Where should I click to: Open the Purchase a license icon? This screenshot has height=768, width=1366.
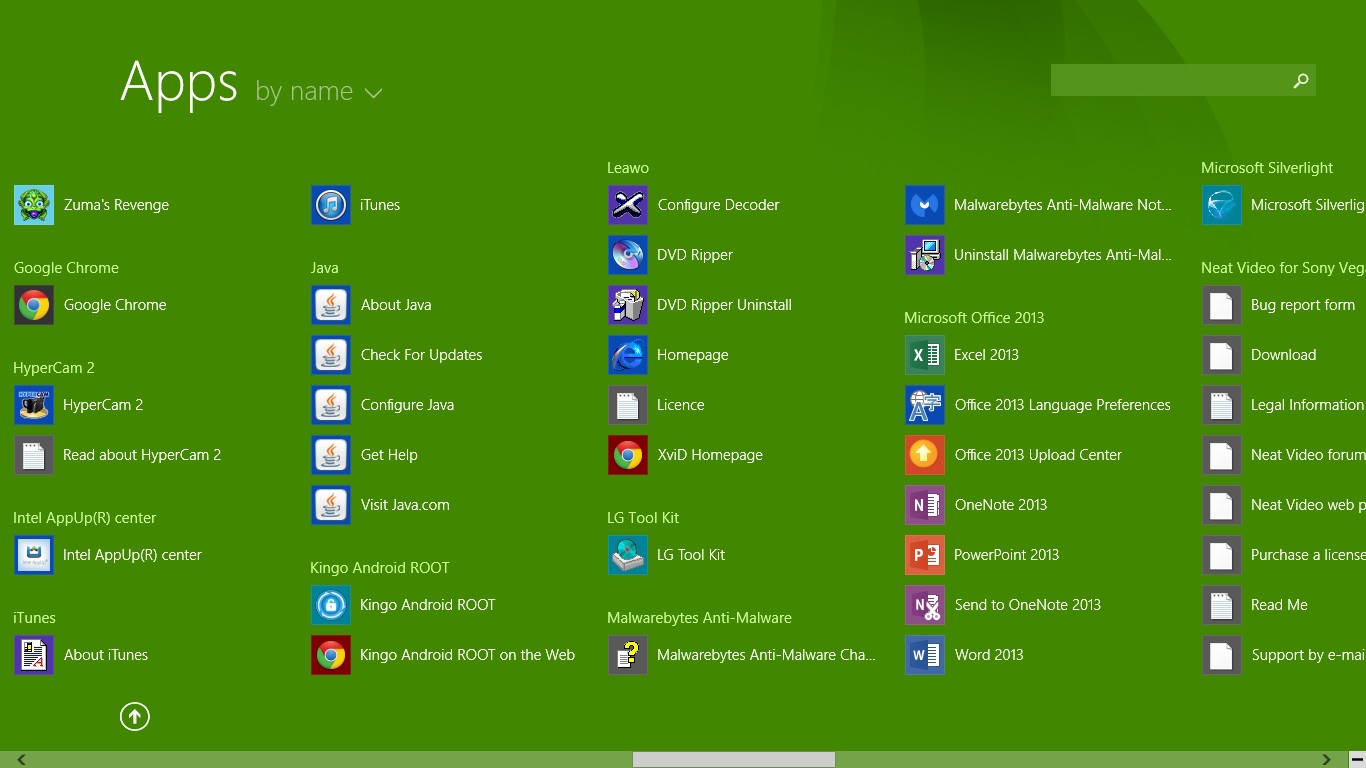pyautogui.click(x=1222, y=555)
